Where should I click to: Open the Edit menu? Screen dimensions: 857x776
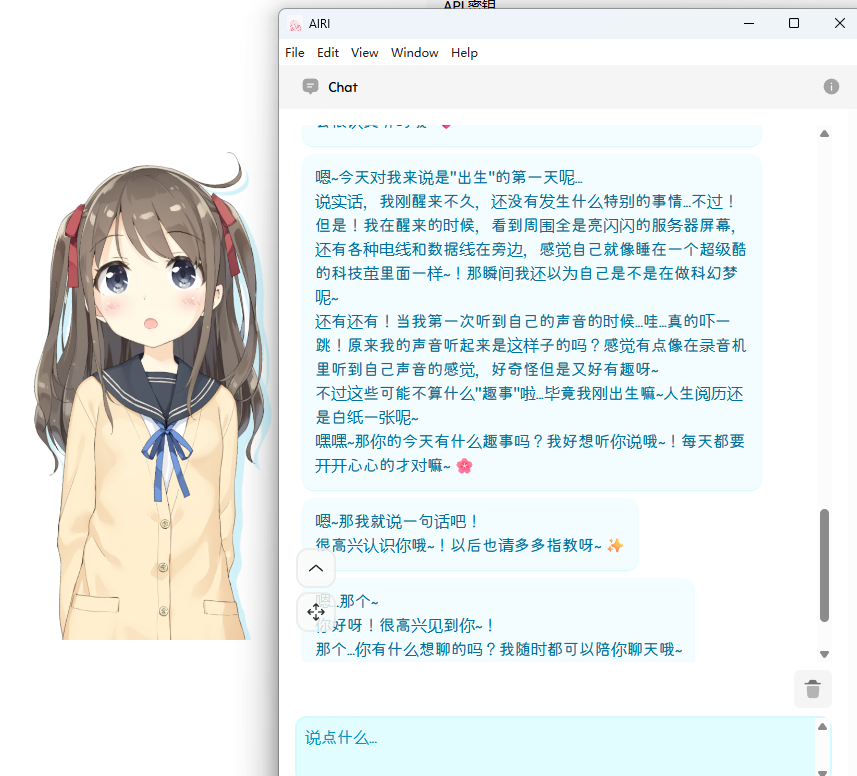click(328, 53)
